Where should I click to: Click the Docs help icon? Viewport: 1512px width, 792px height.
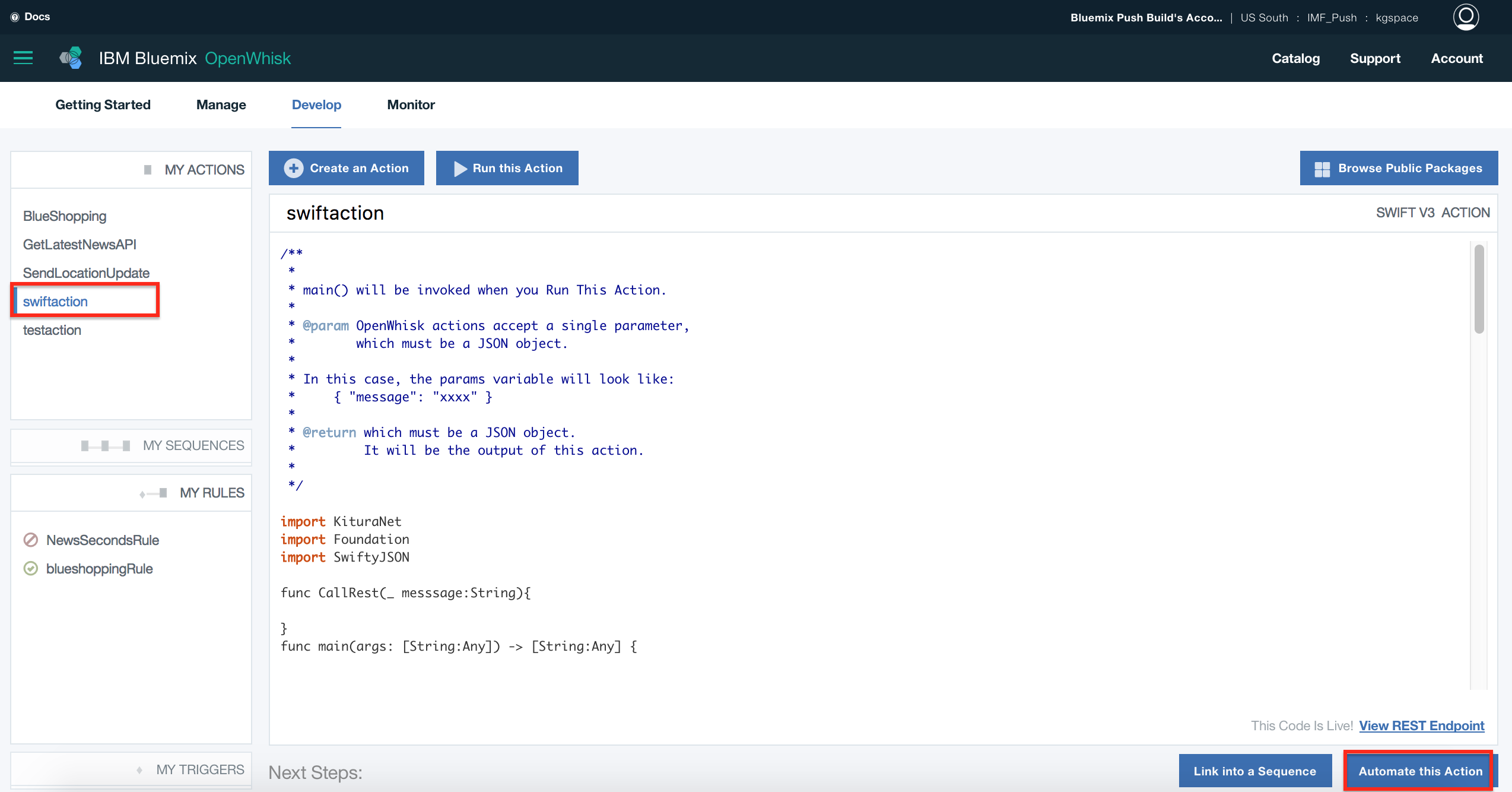15,17
